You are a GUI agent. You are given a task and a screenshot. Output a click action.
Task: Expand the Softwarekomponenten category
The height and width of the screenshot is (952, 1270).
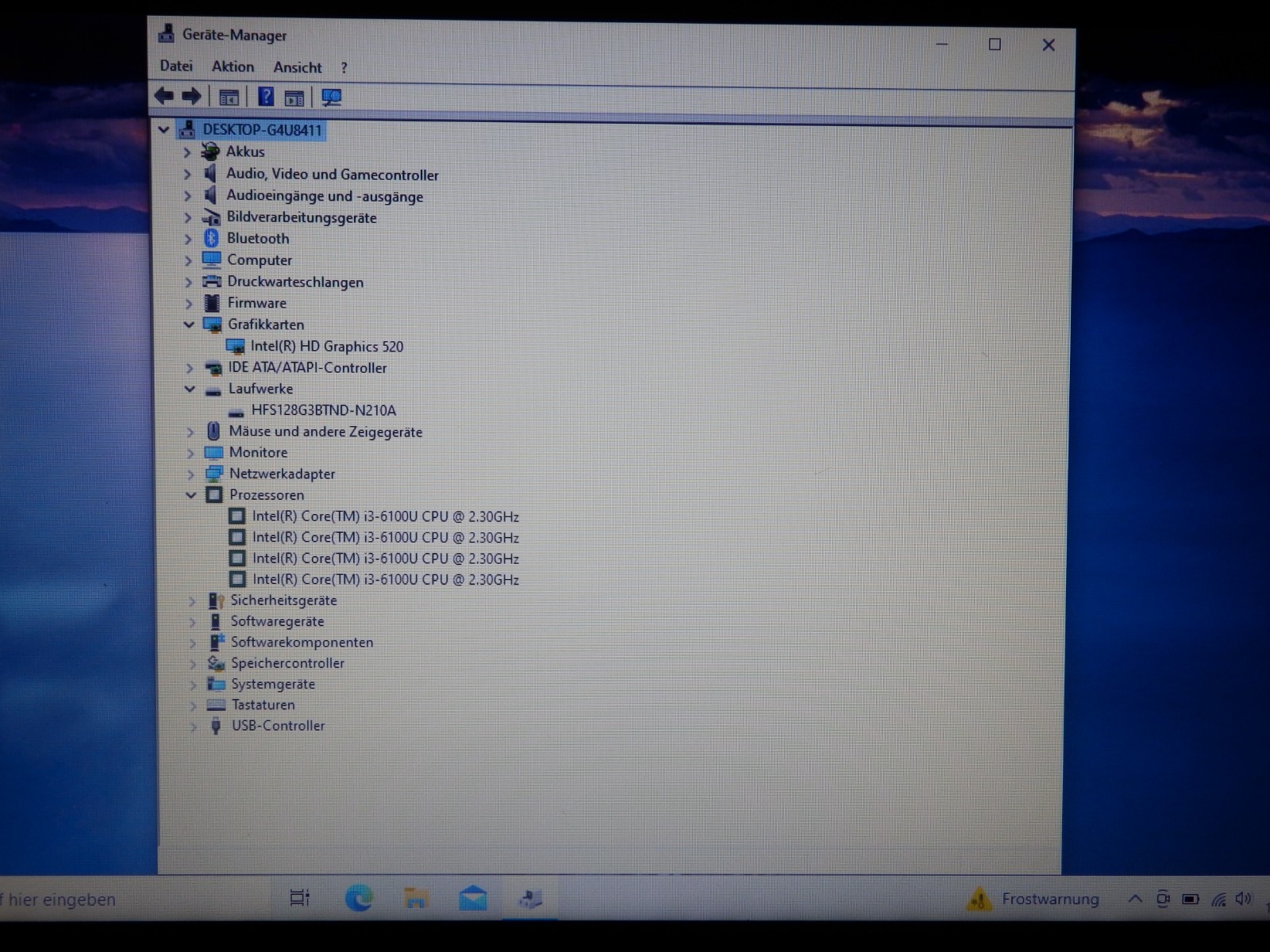pyautogui.click(x=192, y=643)
